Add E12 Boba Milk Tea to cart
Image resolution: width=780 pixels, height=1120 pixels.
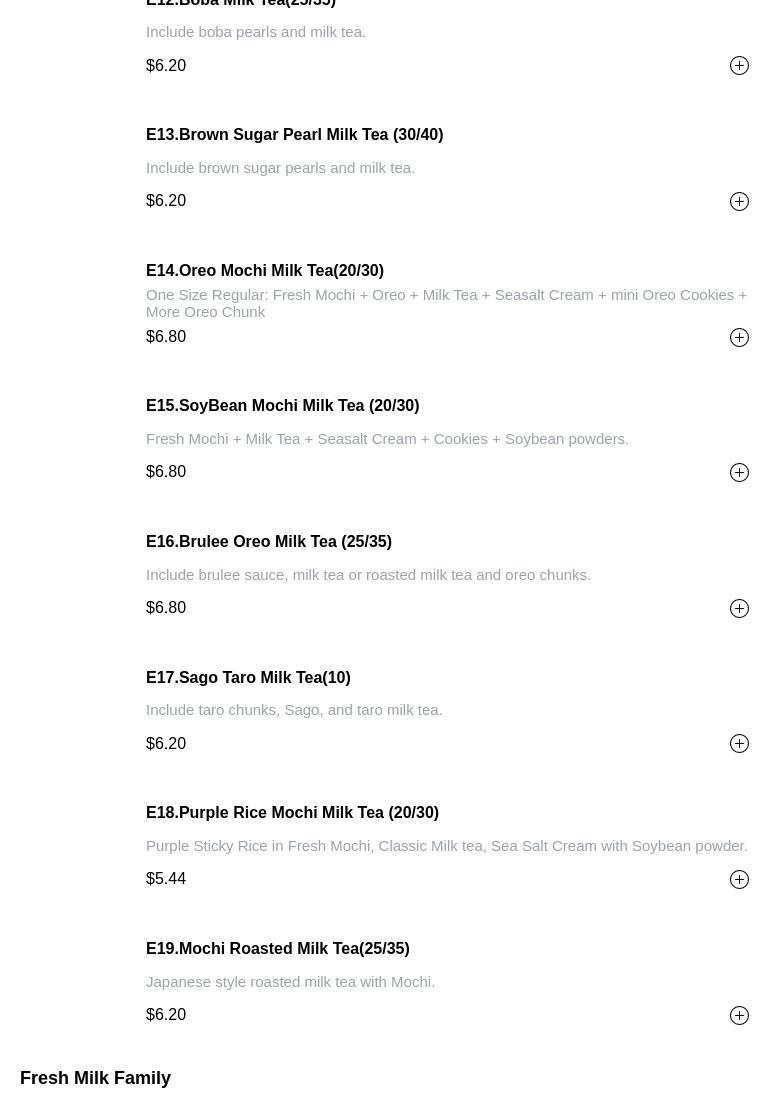point(739,66)
